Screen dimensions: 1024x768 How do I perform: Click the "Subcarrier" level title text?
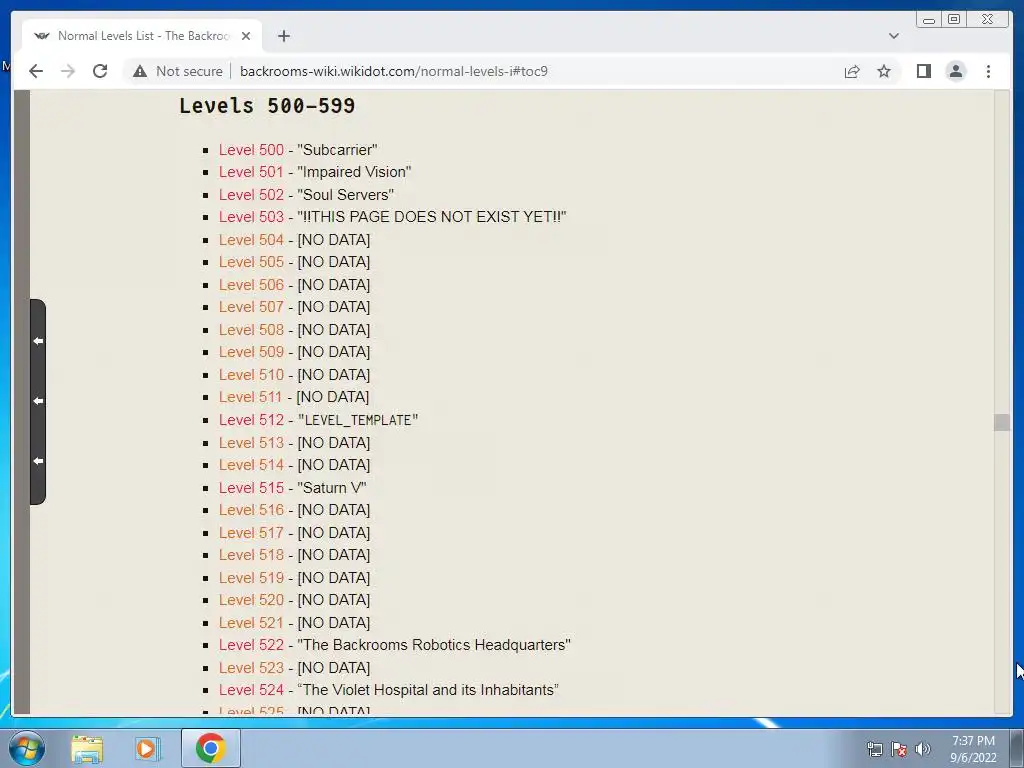(337, 150)
